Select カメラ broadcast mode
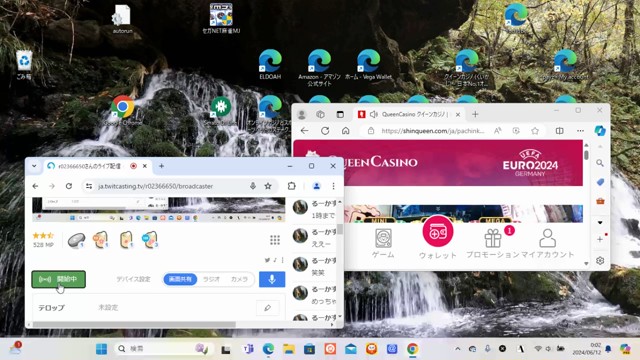This screenshot has height=360, width=640. tap(239, 279)
